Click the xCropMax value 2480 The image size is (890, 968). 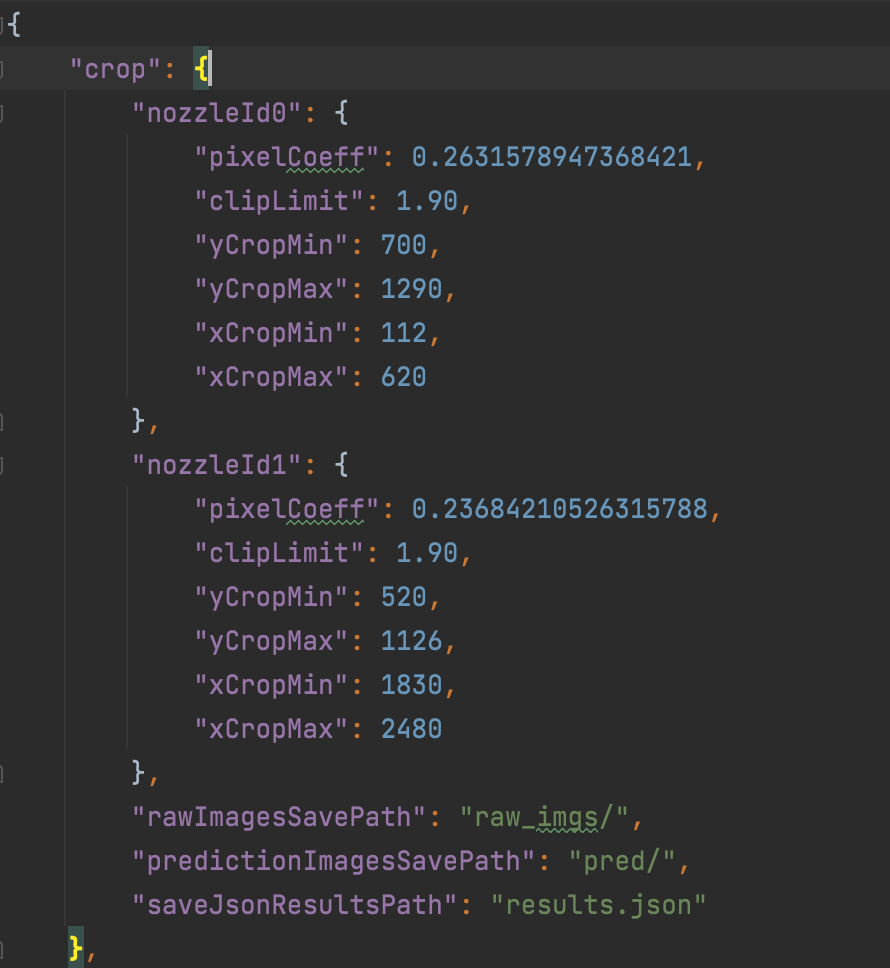pyautogui.click(x=412, y=729)
